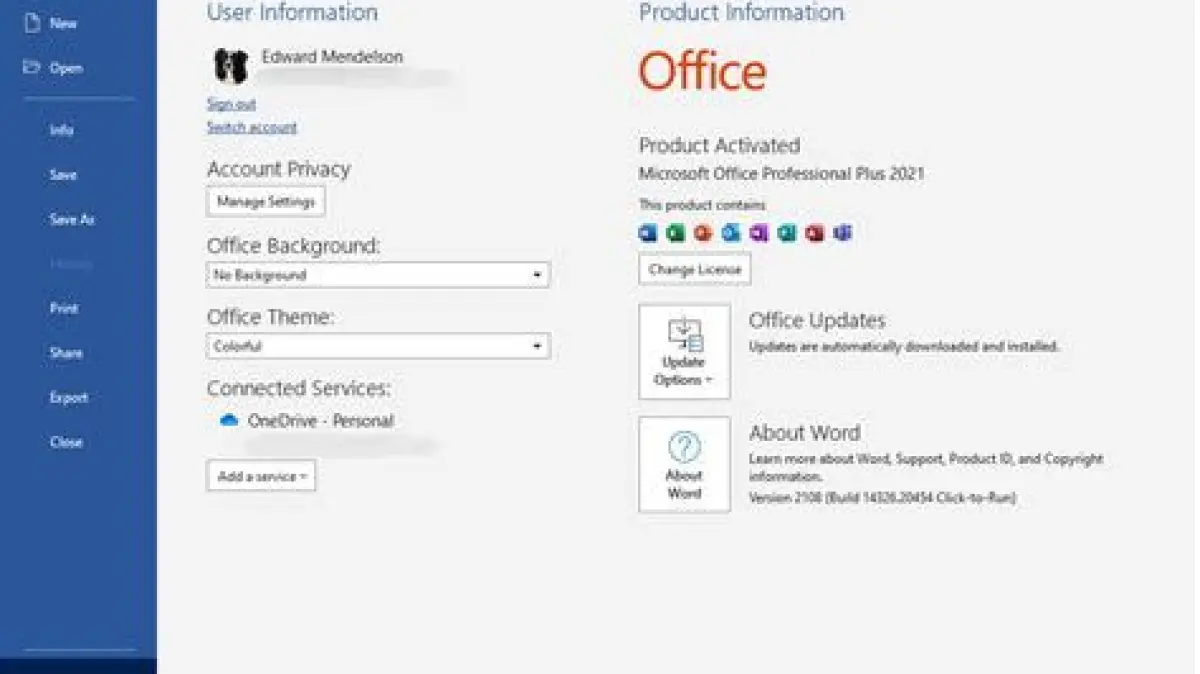Click the Teams app icon
The width and height of the screenshot is (1200, 674).
point(843,233)
